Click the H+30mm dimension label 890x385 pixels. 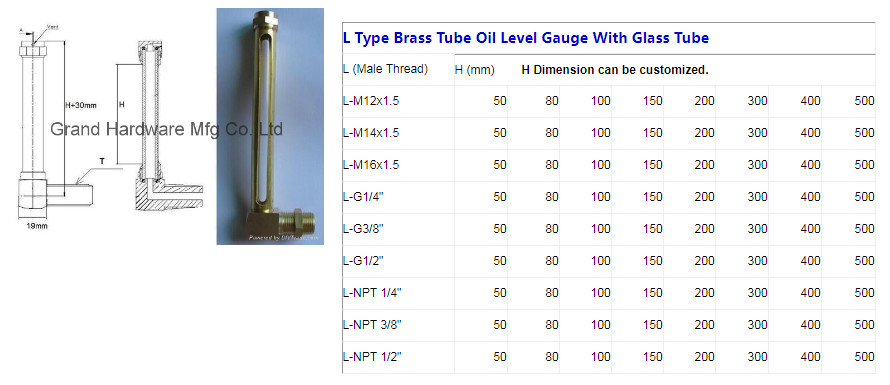(81, 105)
